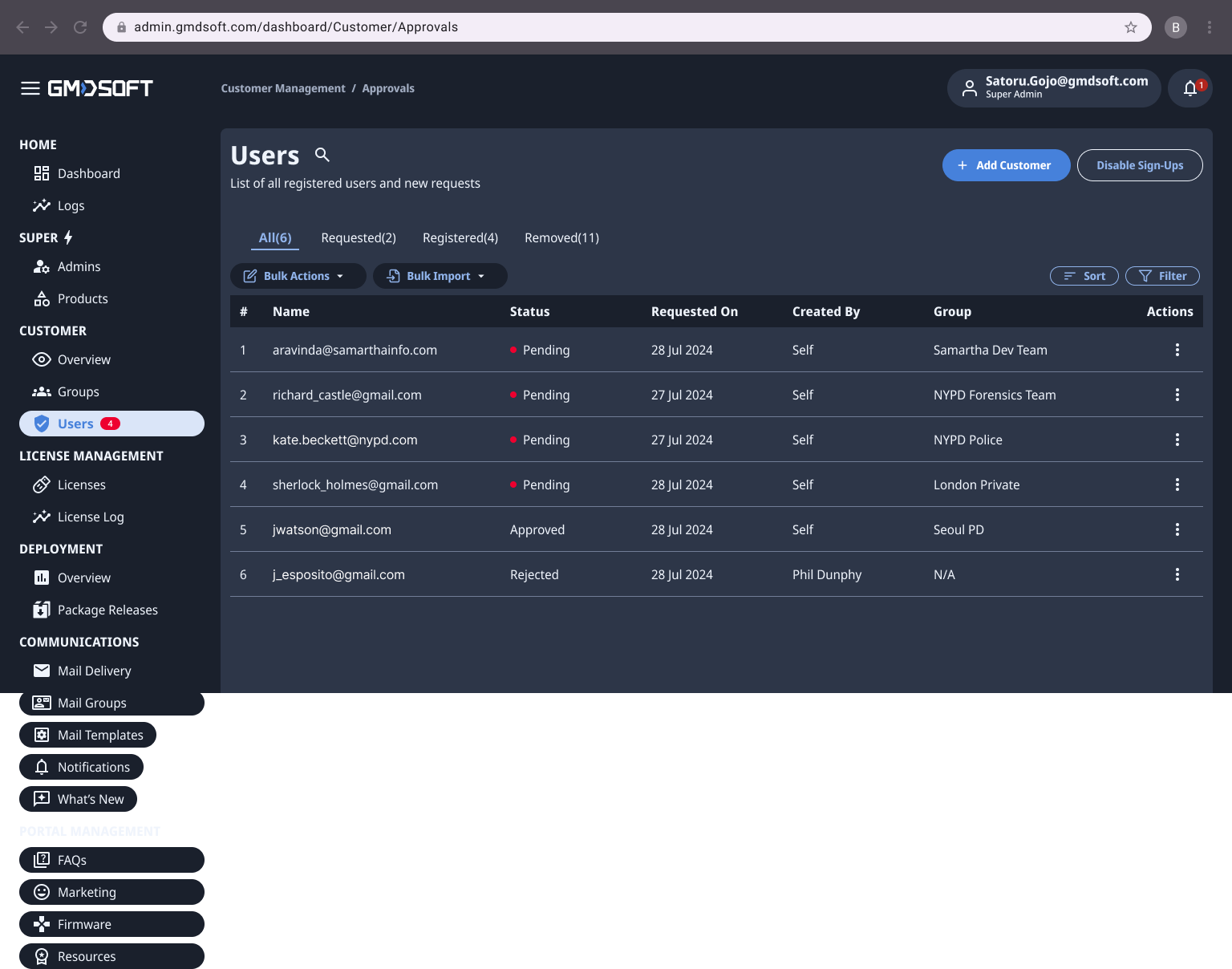The image size is (1232, 969).
Task: Switch to All(6) tab
Action: tap(275, 237)
